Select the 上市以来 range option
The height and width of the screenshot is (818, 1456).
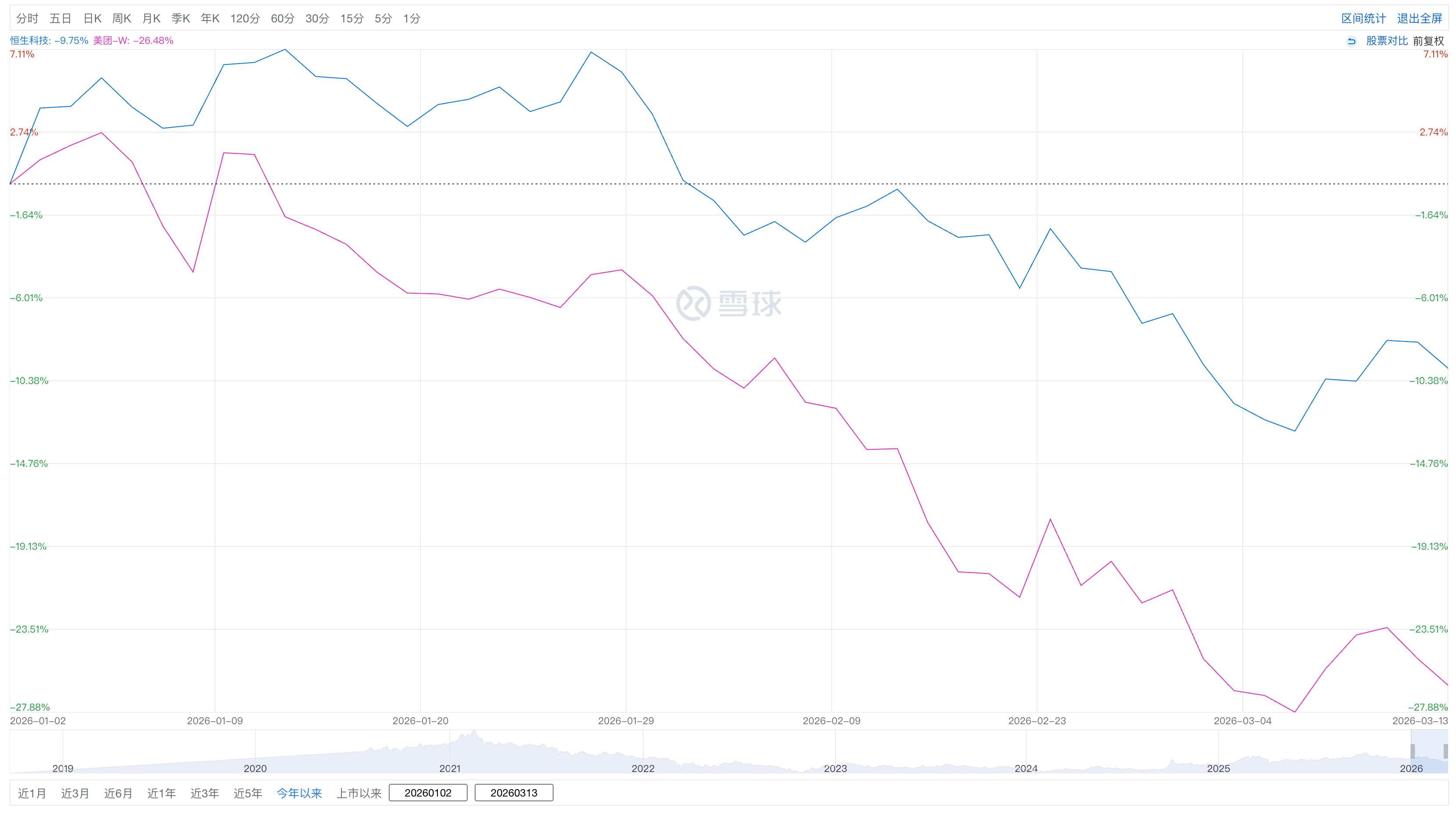pyautogui.click(x=359, y=793)
